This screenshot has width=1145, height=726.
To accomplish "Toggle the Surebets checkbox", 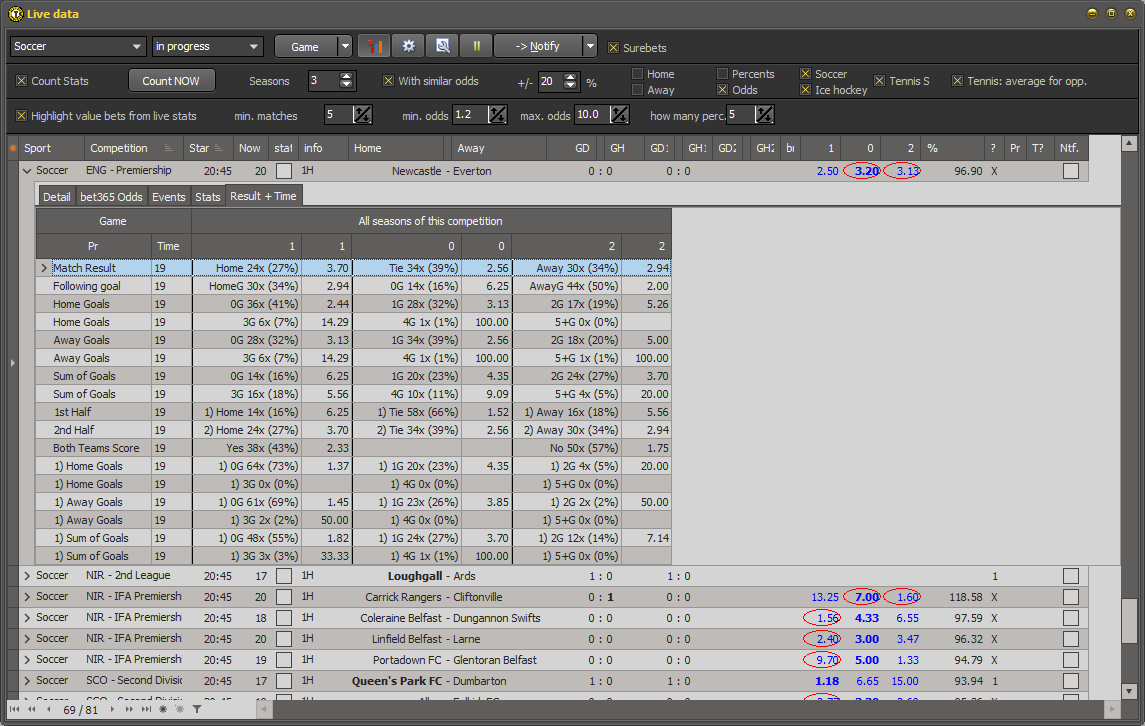I will tap(615, 46).
